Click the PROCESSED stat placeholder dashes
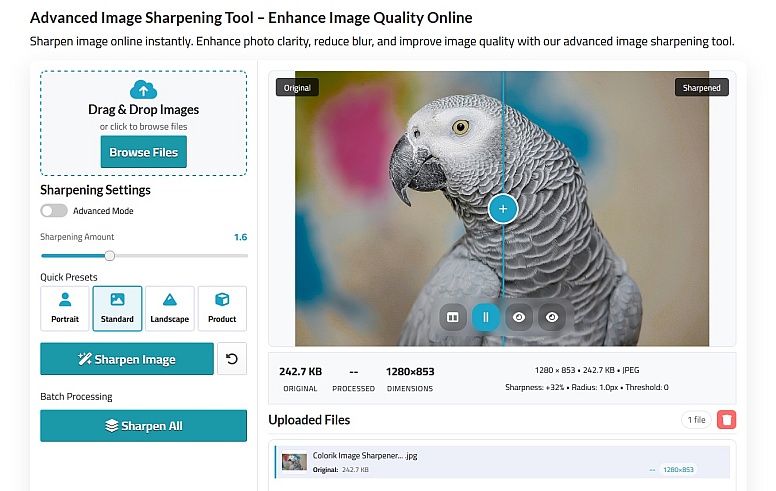The height and width of the screenshot is (491, 776). pos(353,371)
